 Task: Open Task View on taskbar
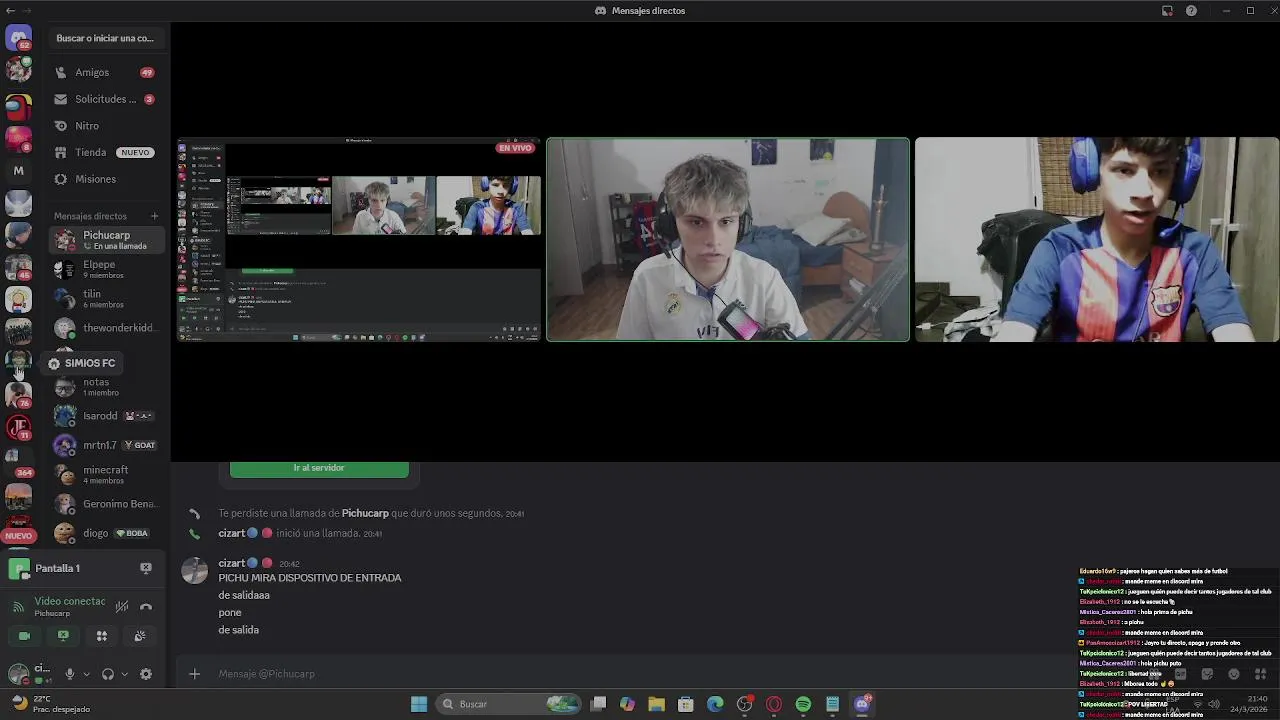click(x=598, y=704)
